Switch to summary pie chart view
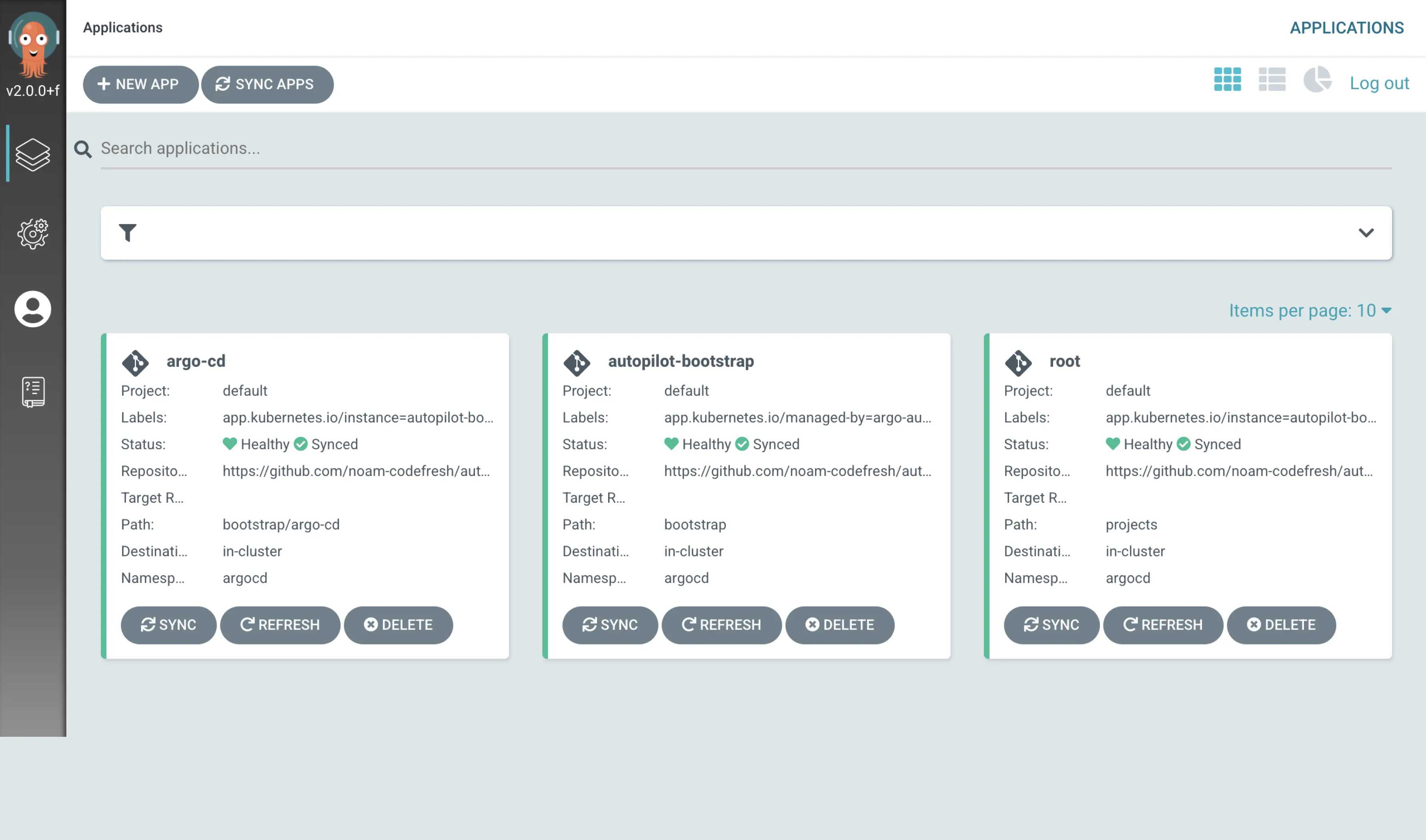1426x840 pixels. click(x=1317, y=80)
